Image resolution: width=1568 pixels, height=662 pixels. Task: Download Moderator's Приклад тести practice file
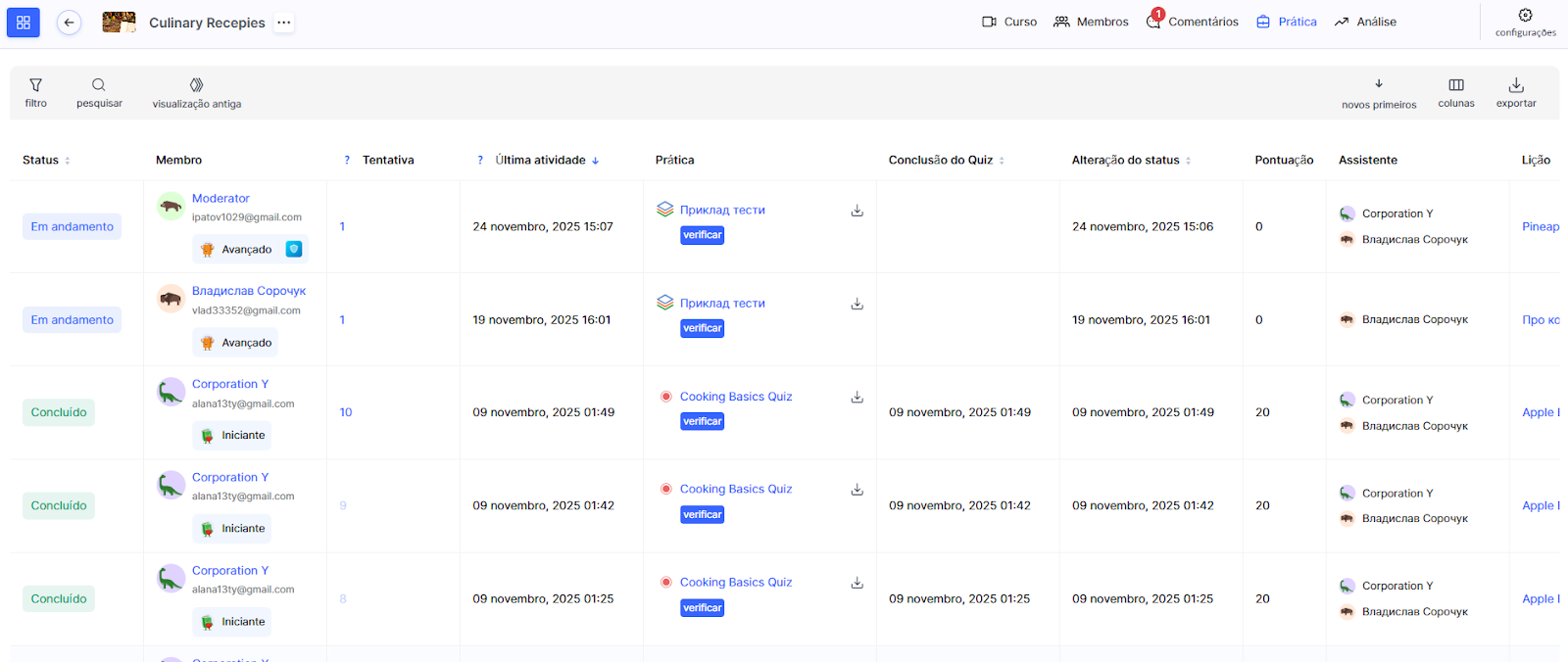pyautogui.click(x=857, y=211)
